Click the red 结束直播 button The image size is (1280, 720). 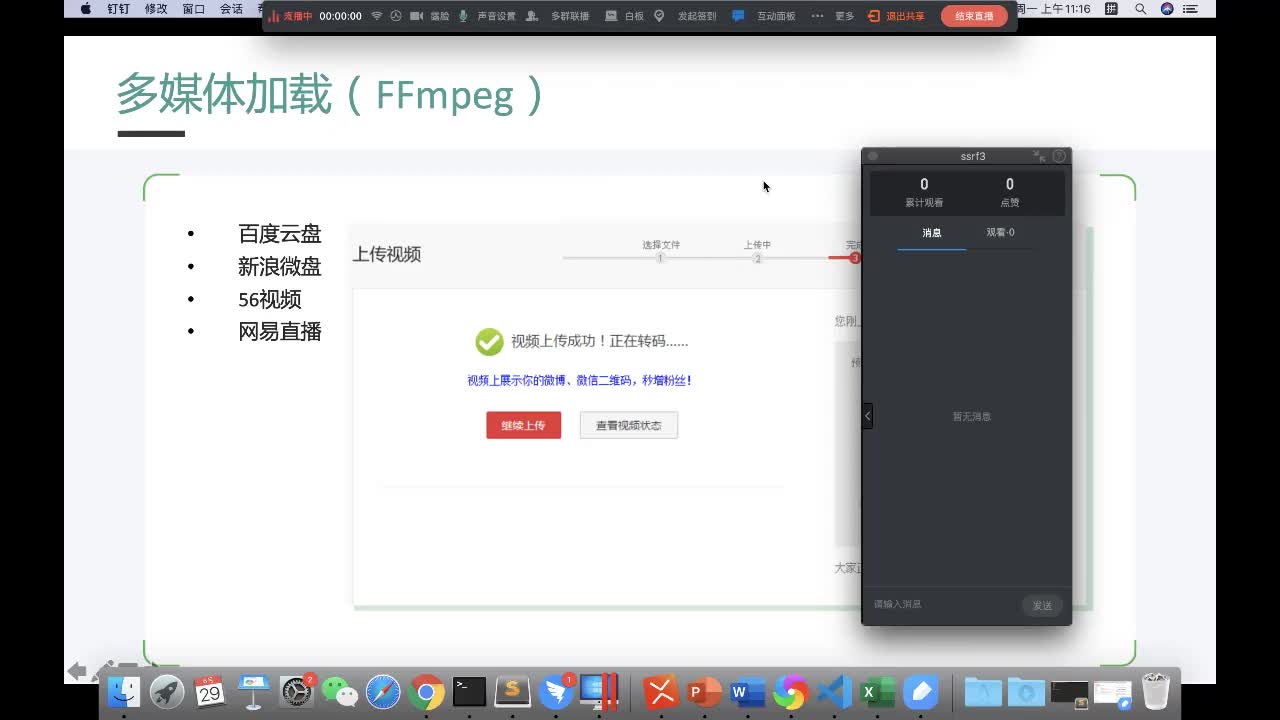974,16
